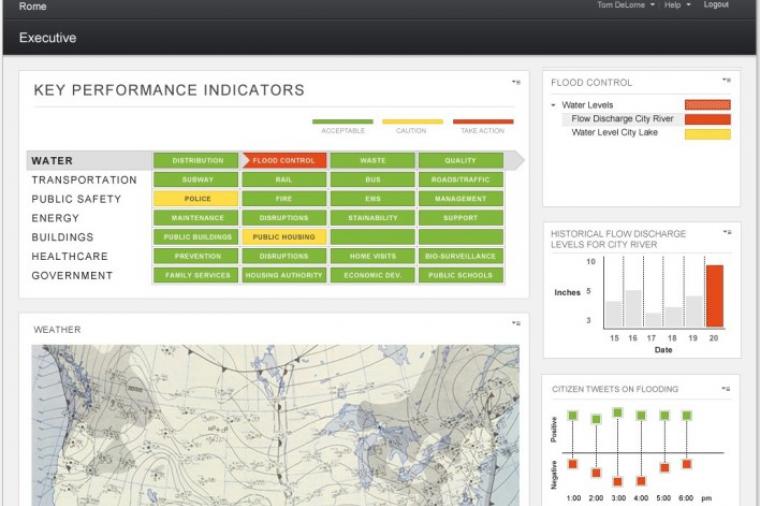Click the negative tweet marker at 3:00
760x506 pixels.
click(x=618, y=482)
